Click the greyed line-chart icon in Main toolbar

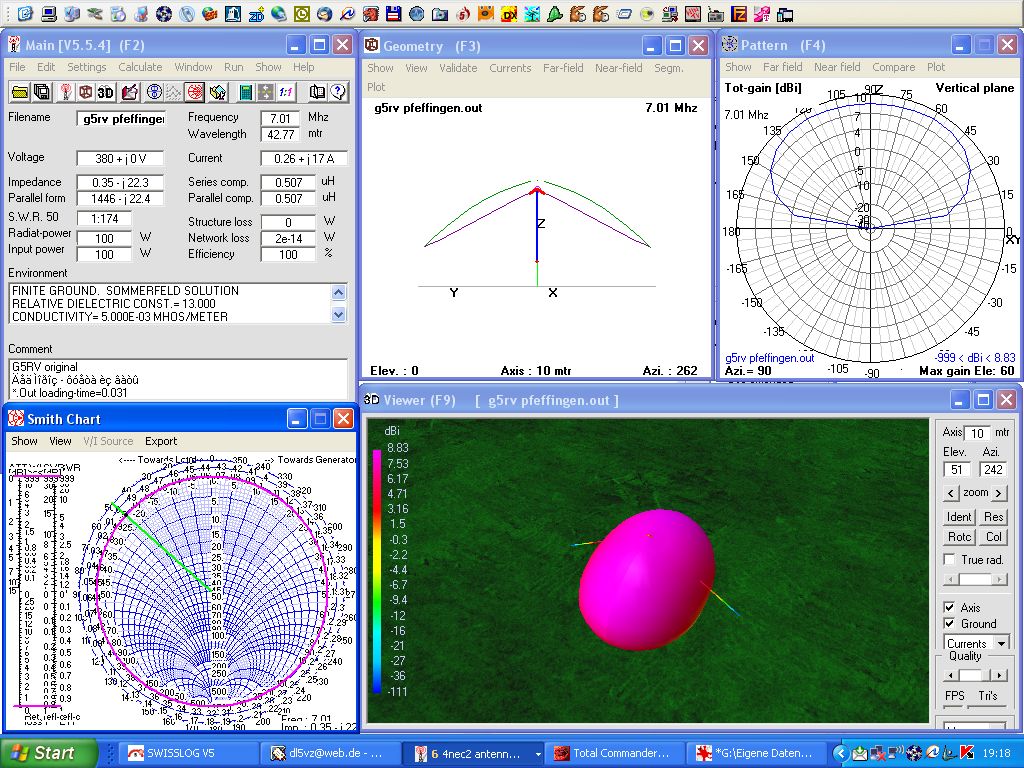(x=173, y=92)
